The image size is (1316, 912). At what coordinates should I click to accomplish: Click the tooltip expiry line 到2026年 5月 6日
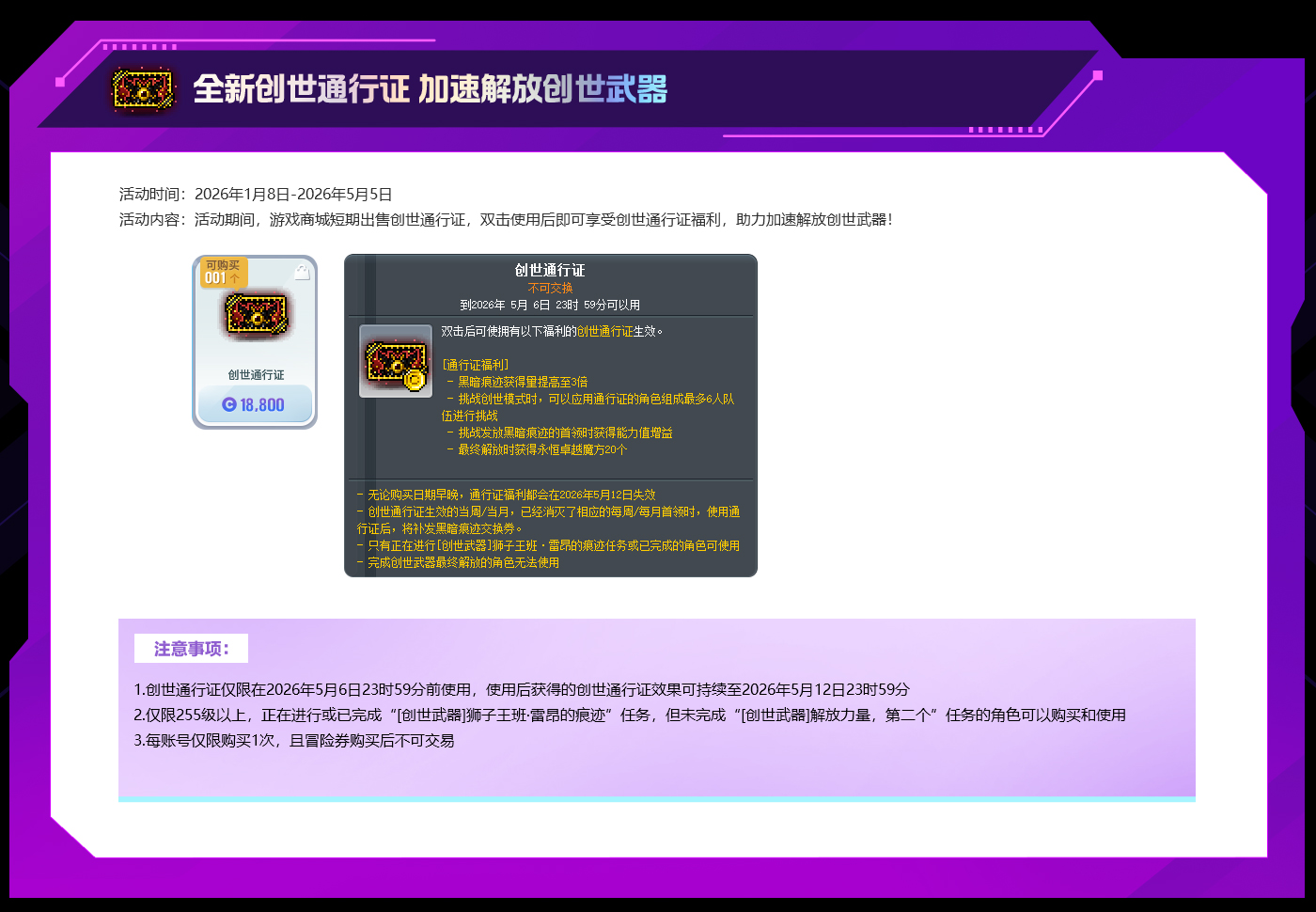pyautogui.click(x=550, y=305)
